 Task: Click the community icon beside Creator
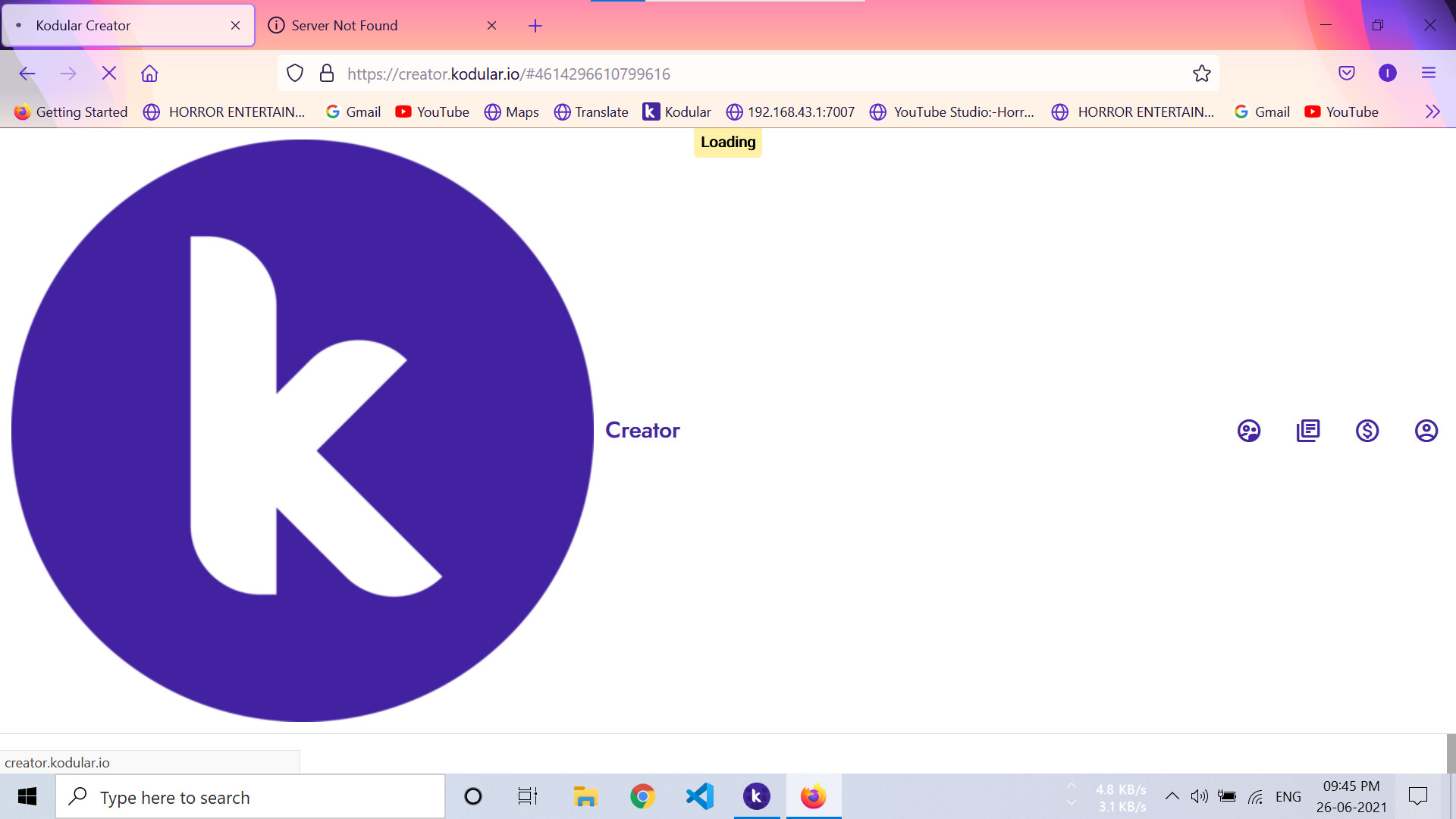pos(1248,431)
